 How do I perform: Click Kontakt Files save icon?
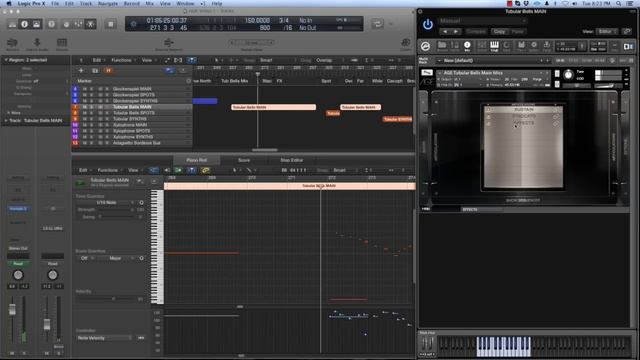tap(547, 46)
